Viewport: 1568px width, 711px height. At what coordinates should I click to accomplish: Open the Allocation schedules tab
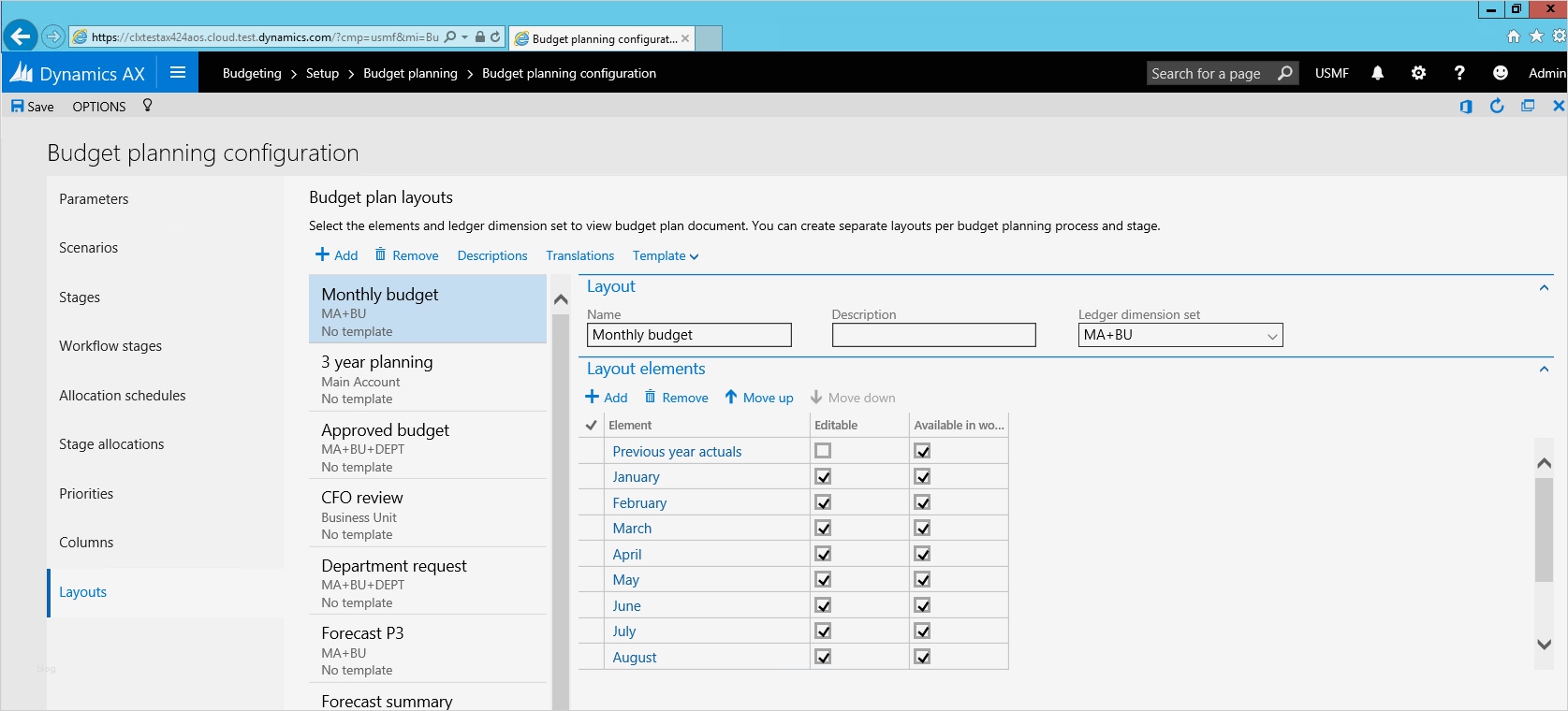pos(123,396)
